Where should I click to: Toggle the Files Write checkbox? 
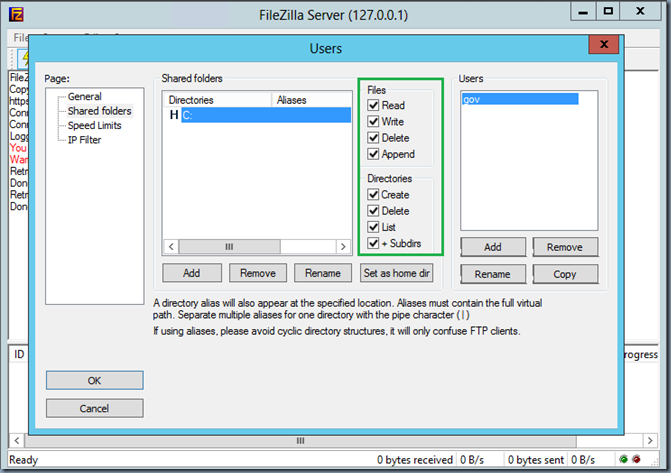pos(373,122)
